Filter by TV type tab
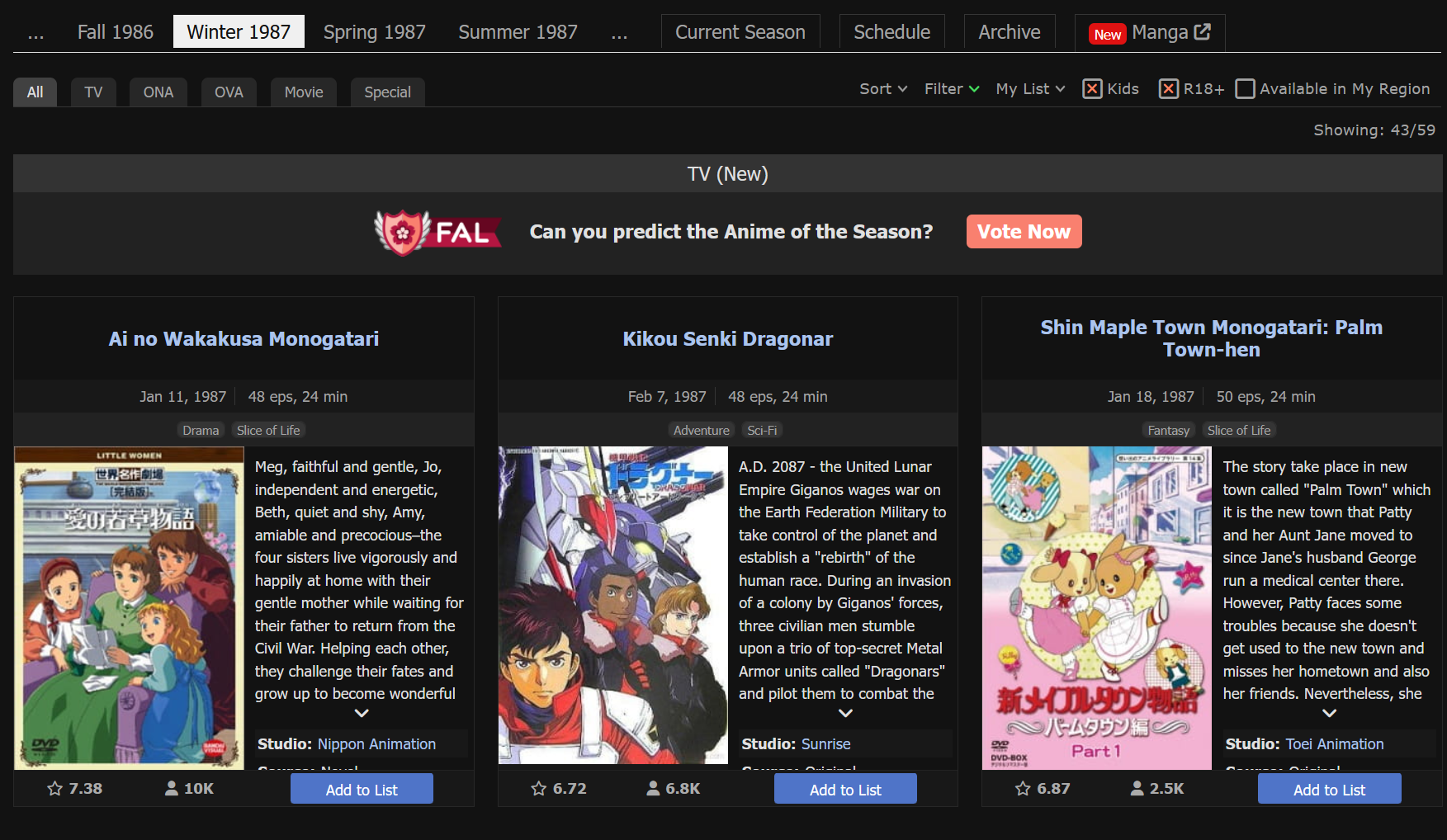This screenshot has width=1447, height=840. (93, 92)
